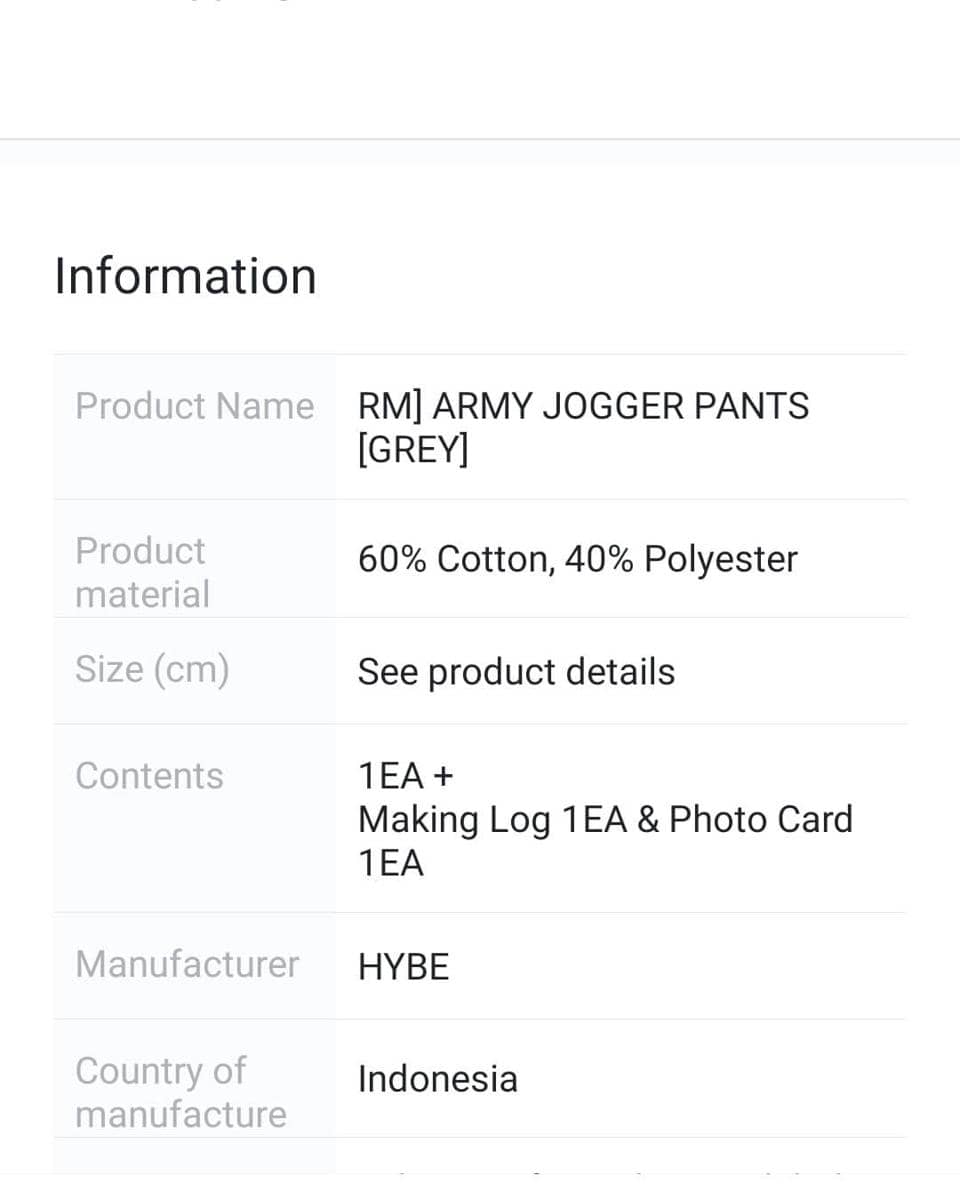Click the HYBE manufacturer value
Image resolution: width=960 pixels, height=1200 pixels.
pos(403,967)
